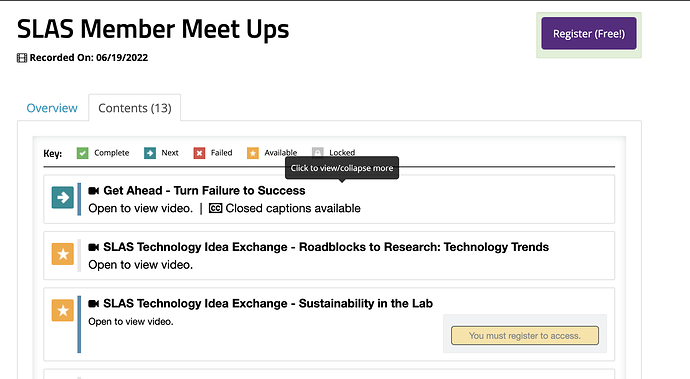690x379 pixels.
Task: Click the Closed captions available text
Action: pos(293,208)
